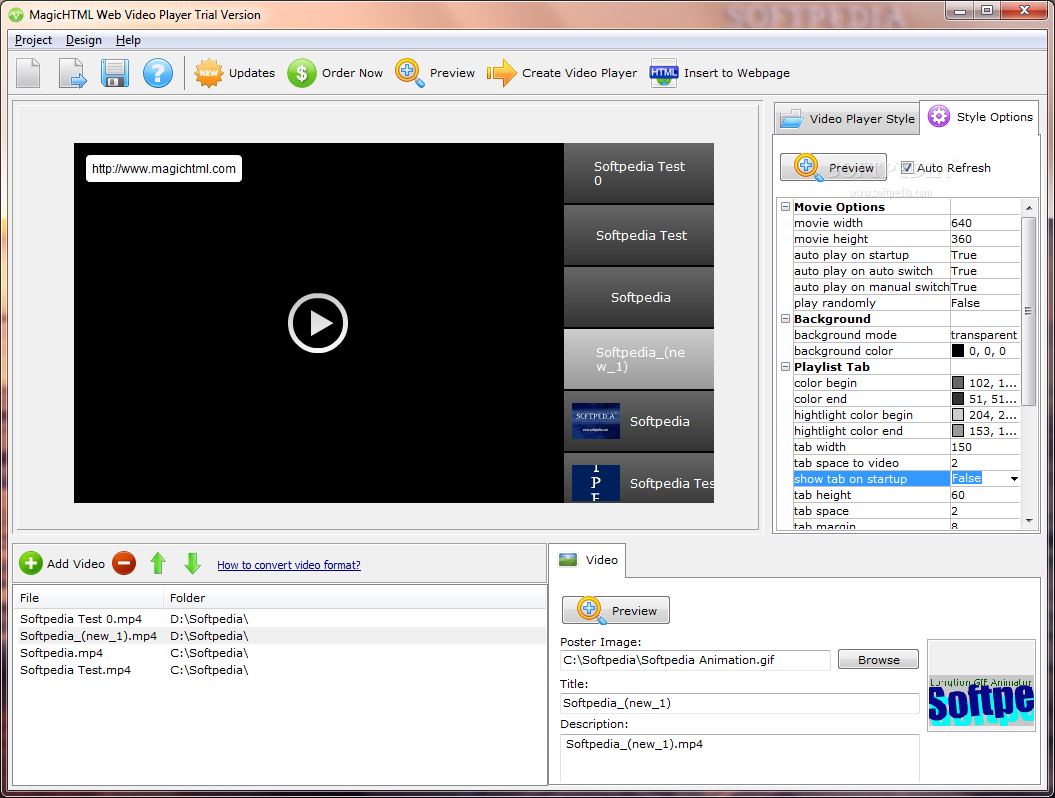The height and width of the screenshot is (798, 1055).
Task: Click hightlight color end swatch
Action: point(958,431)
